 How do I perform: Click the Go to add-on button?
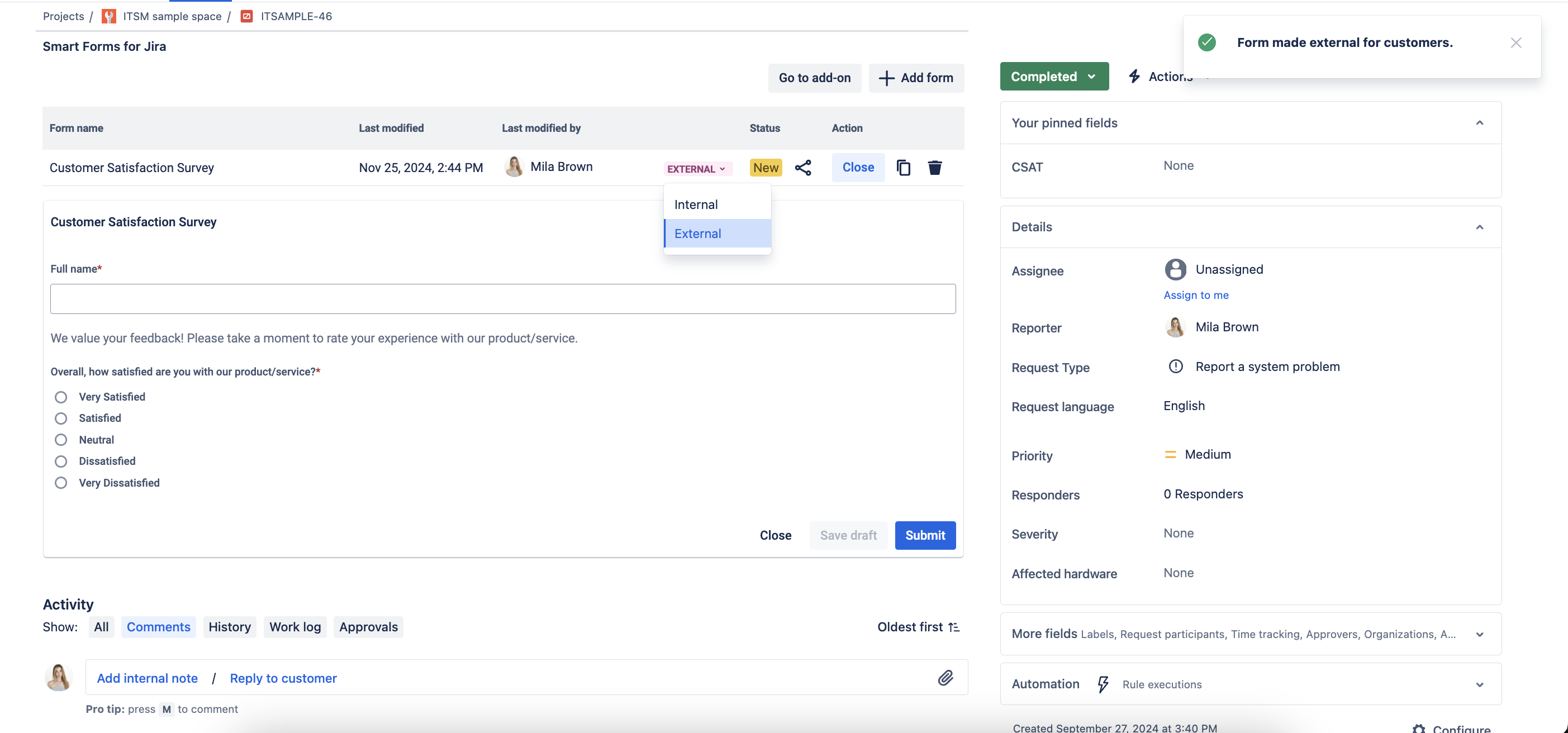[814, 78]
